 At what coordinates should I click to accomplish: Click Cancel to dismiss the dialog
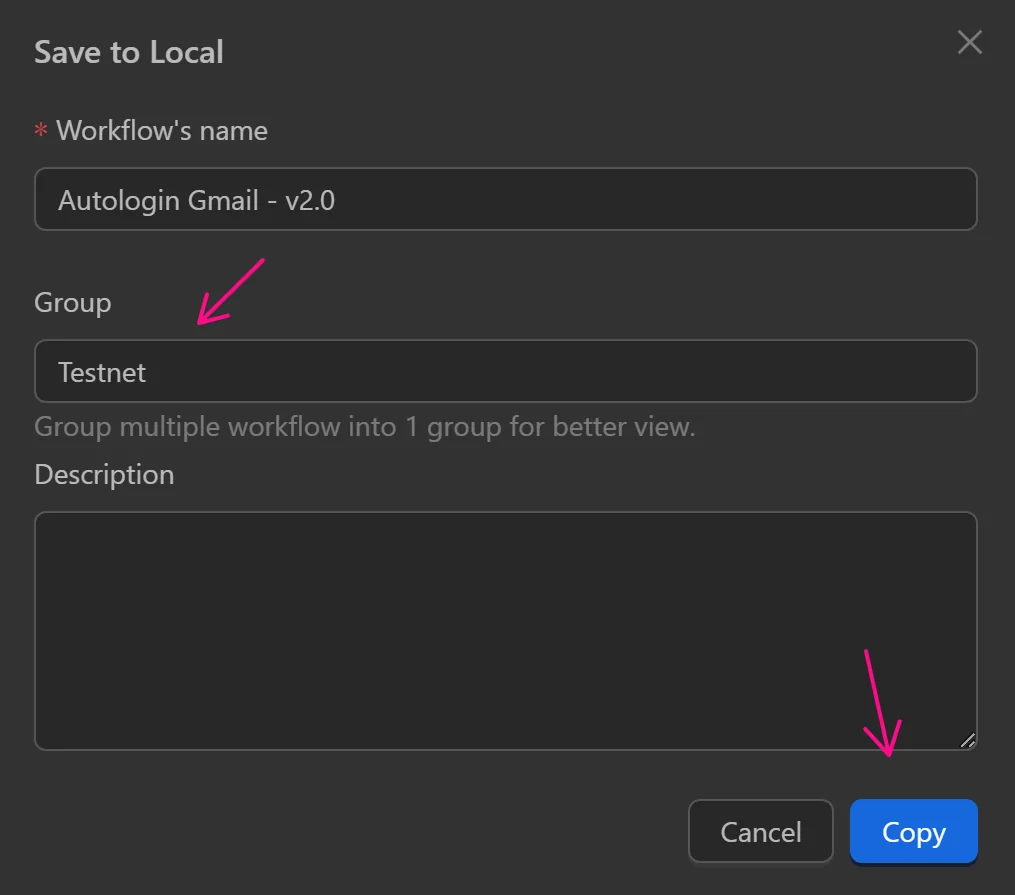coord(760,831)
